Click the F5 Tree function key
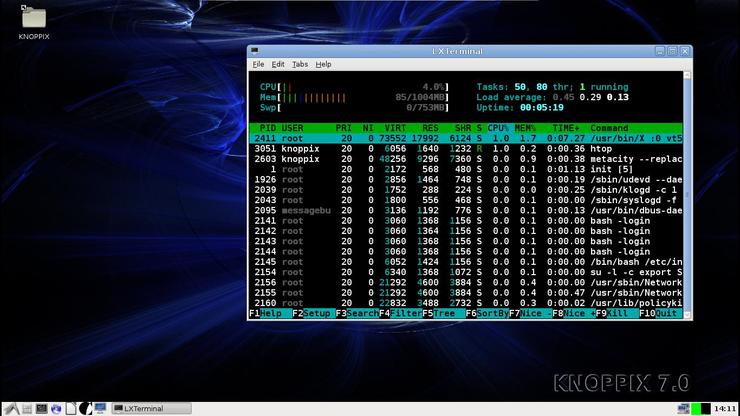This screenshot has width=740, height=416. (444, 314)
